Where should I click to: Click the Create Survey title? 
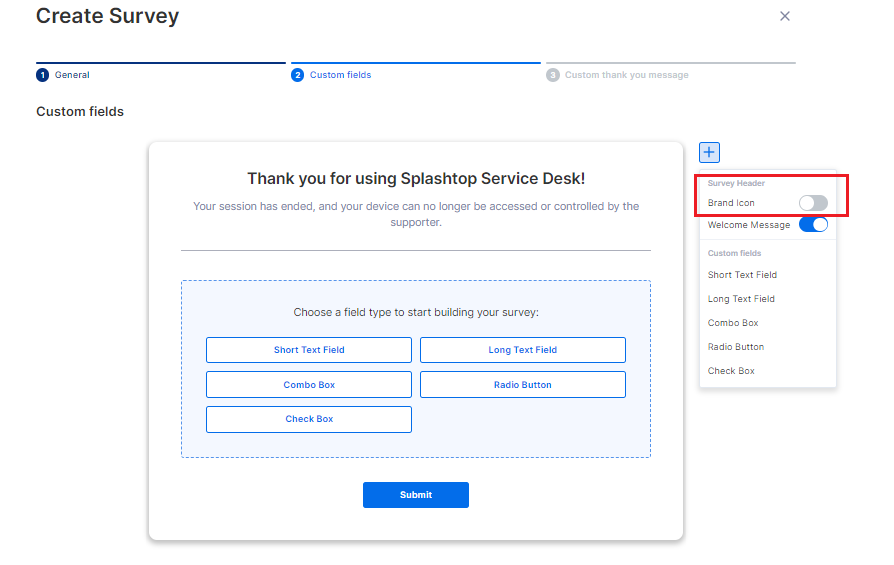pyautogui.click(x=107, y=16)
